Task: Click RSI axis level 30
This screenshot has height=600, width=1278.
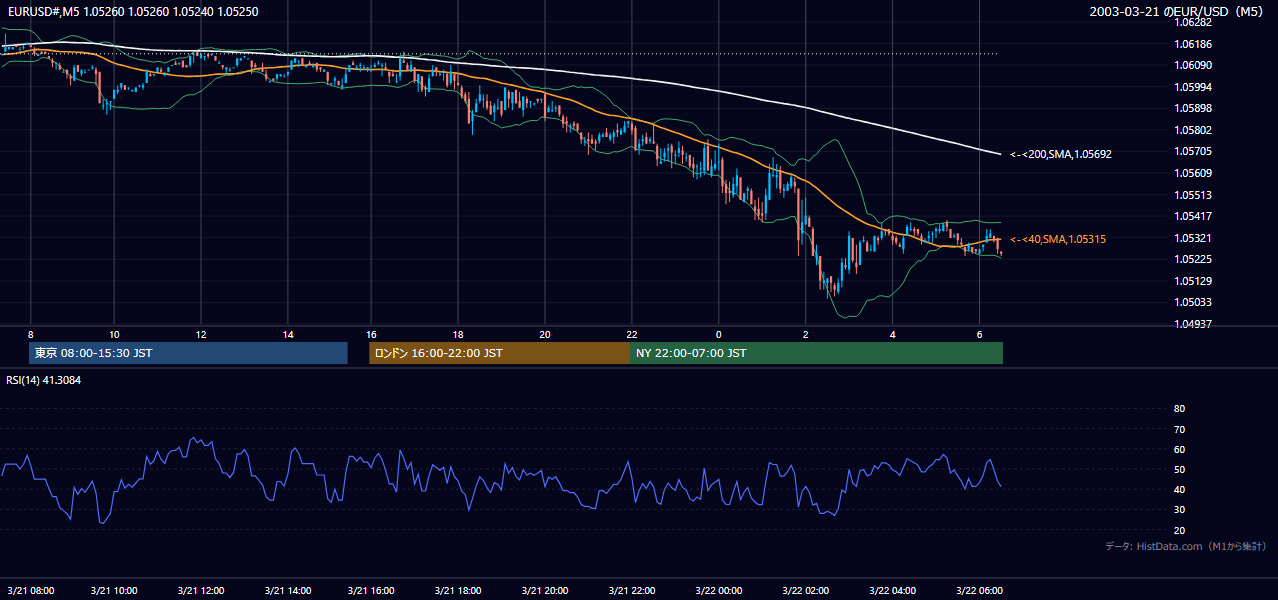Action: 1179,510
